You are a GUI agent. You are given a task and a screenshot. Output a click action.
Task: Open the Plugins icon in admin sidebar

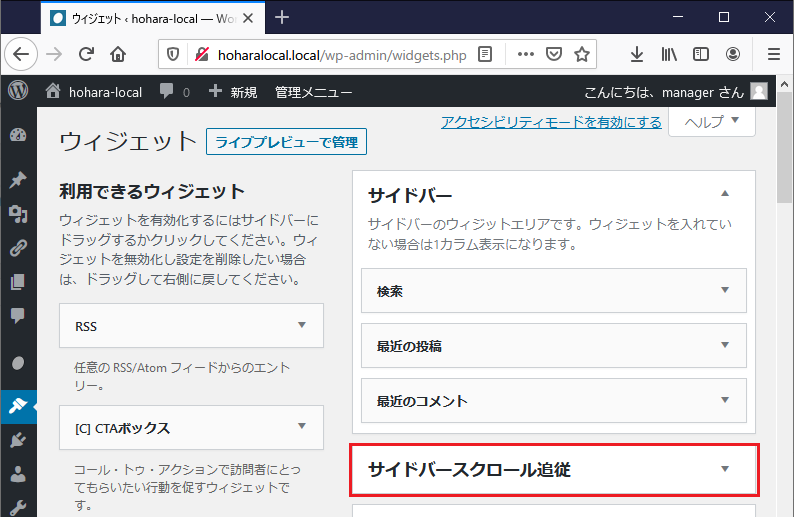tap(17, 440)
